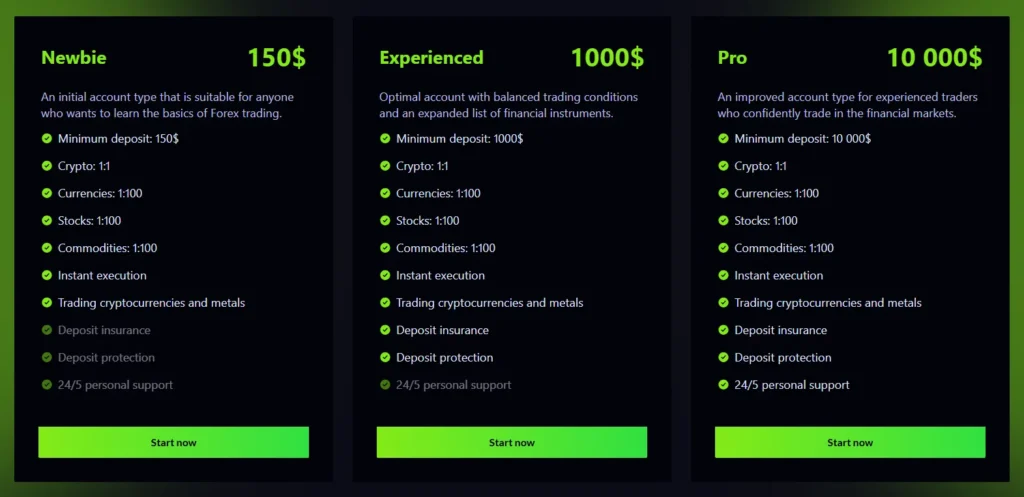
Task: Click dimmed check icon by Newbie Deposit protection
Action: tap(47, 357)
